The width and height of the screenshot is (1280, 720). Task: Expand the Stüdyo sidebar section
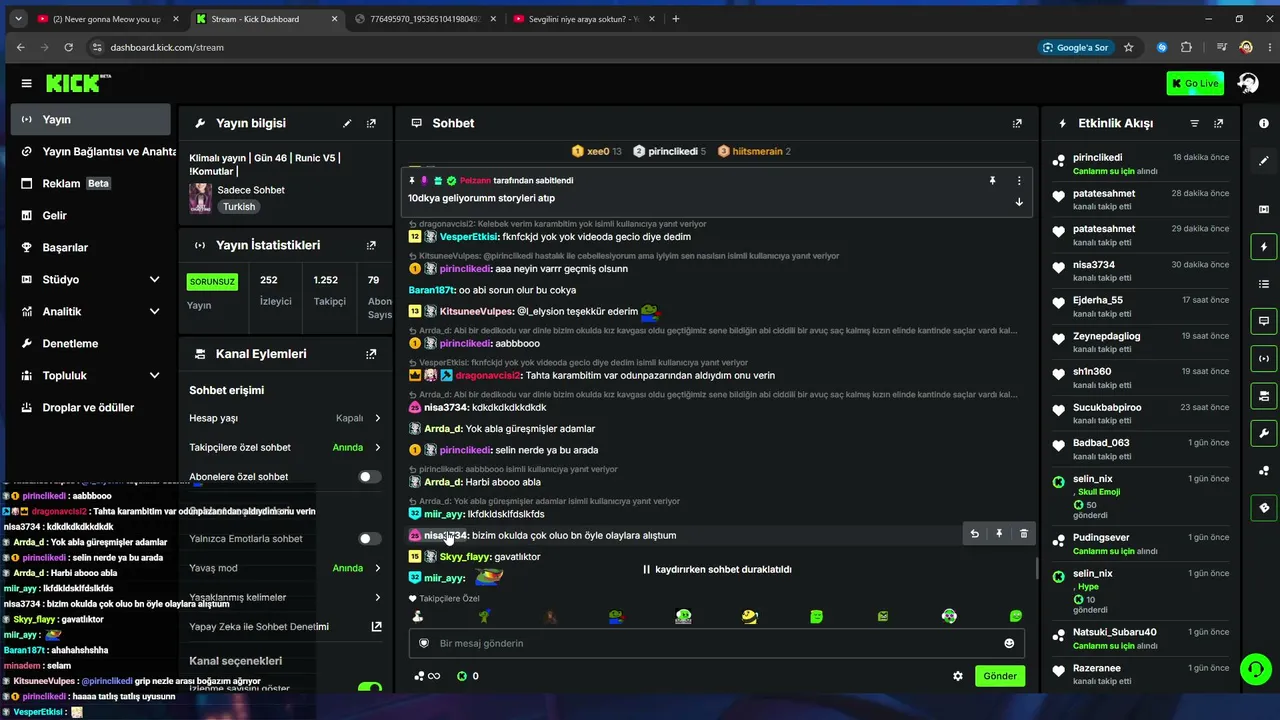(x=154, y=279)
